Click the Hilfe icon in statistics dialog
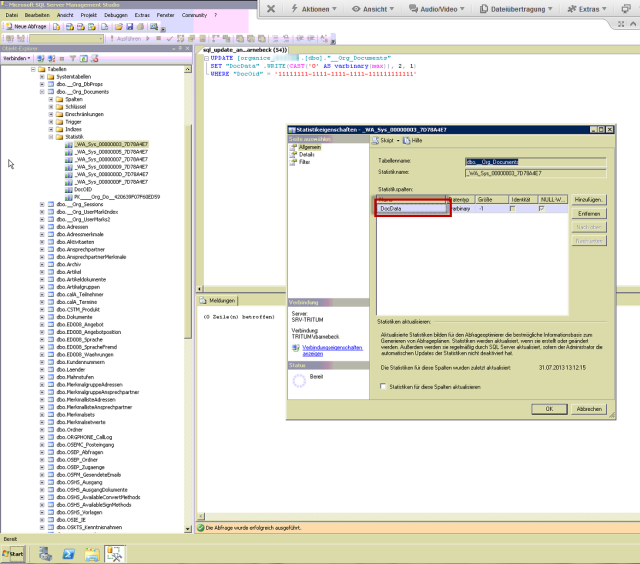The width and height of the screenshot is (640, 564). (x=407, y=140)
